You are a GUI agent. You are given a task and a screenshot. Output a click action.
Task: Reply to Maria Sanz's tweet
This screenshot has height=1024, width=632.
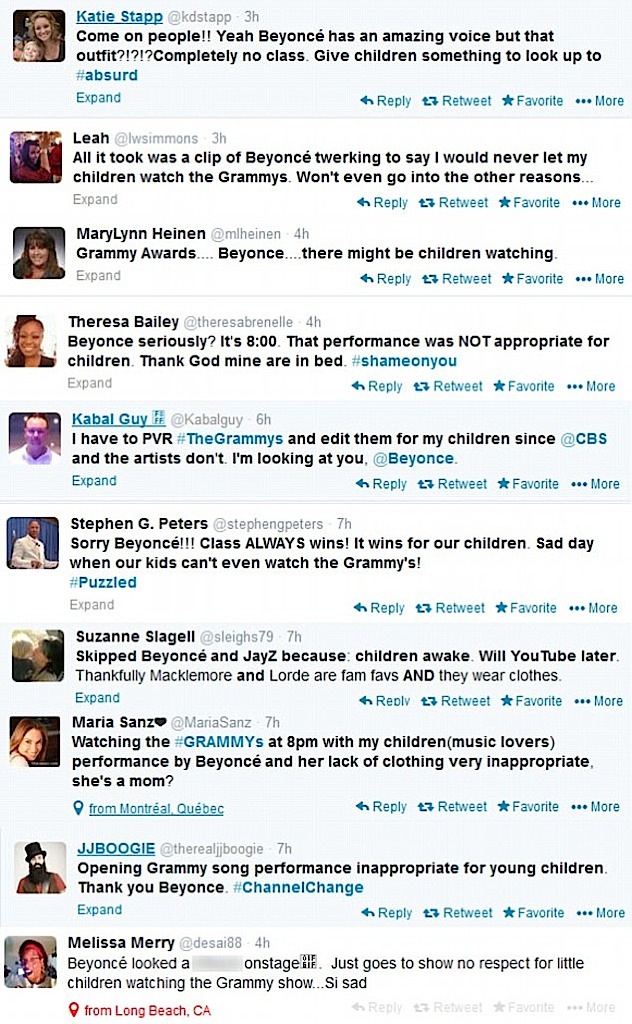pos(382,807)
